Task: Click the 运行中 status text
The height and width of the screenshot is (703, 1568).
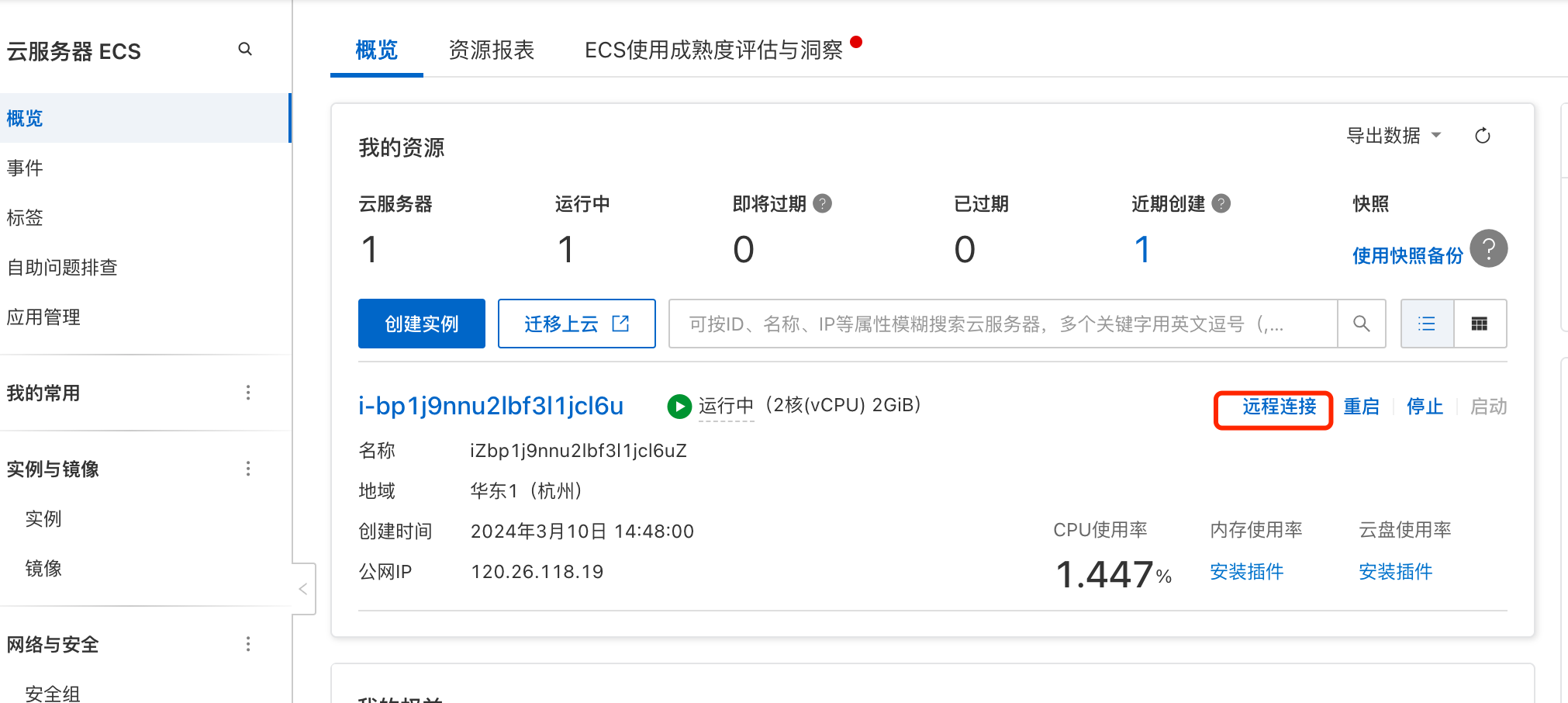Action: tap(726, 406)
